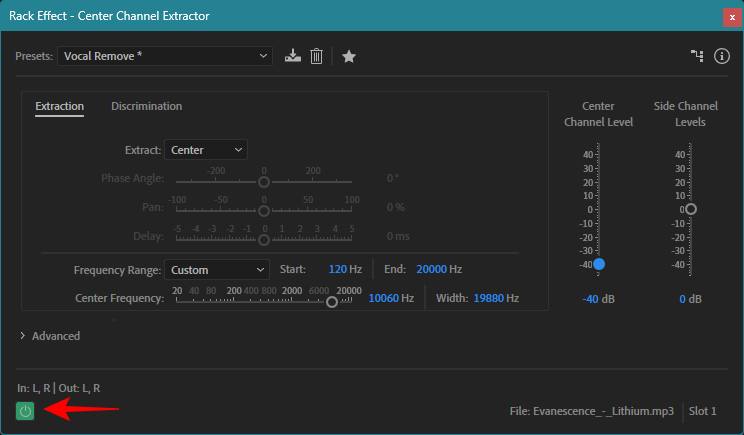744x435 pixels.
Task: Save current settings as a preset
Action: click(x=292, y=56)
